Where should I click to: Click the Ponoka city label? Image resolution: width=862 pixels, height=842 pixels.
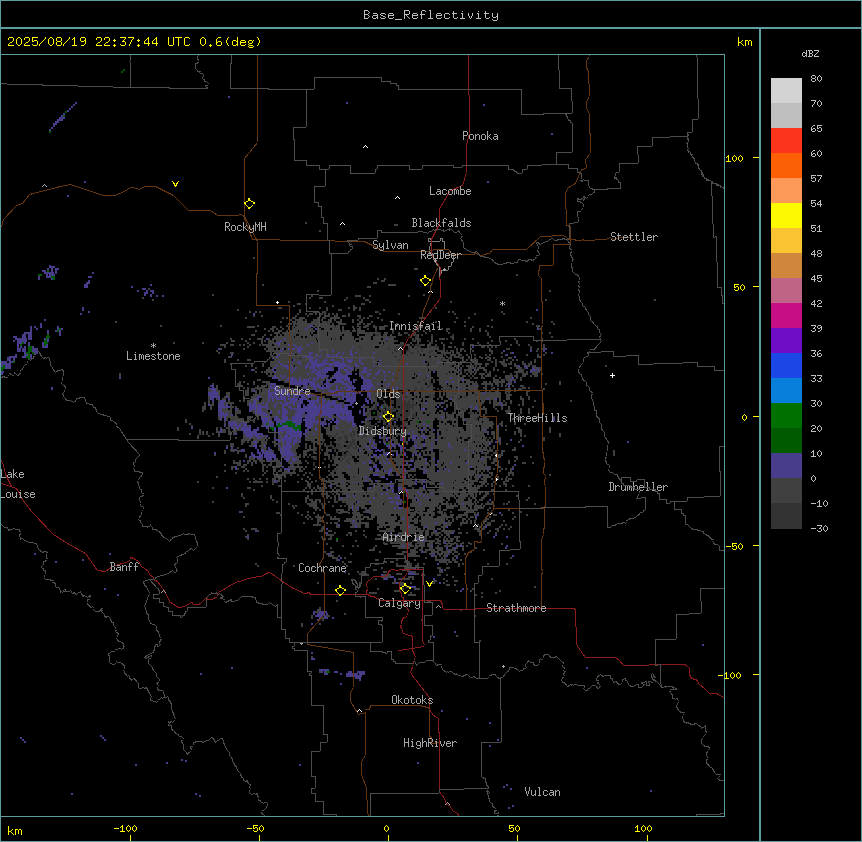point(480,136)
